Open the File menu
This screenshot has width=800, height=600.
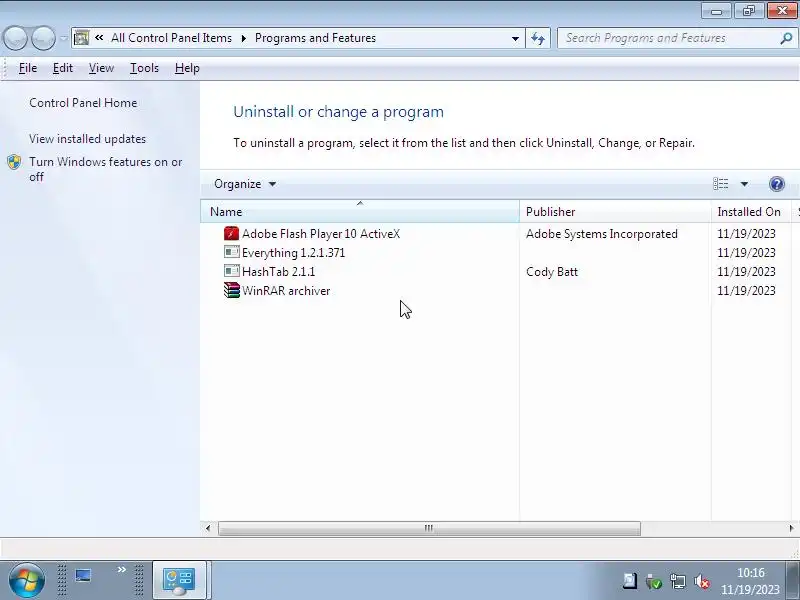(x=28, y=68)
